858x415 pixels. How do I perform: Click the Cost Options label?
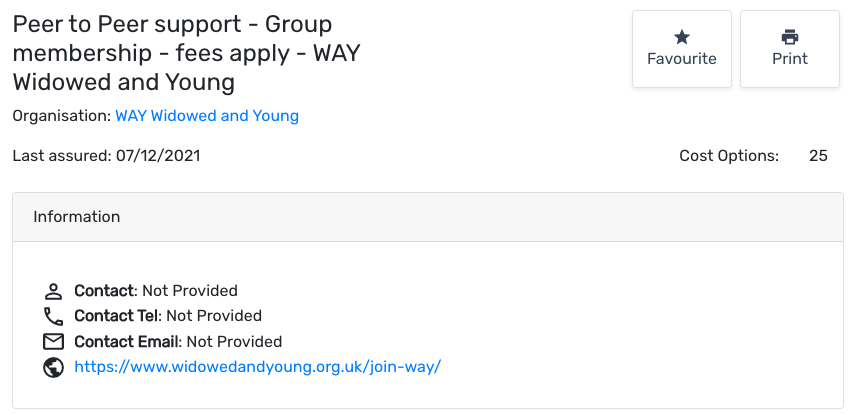(x=729, y=156)
